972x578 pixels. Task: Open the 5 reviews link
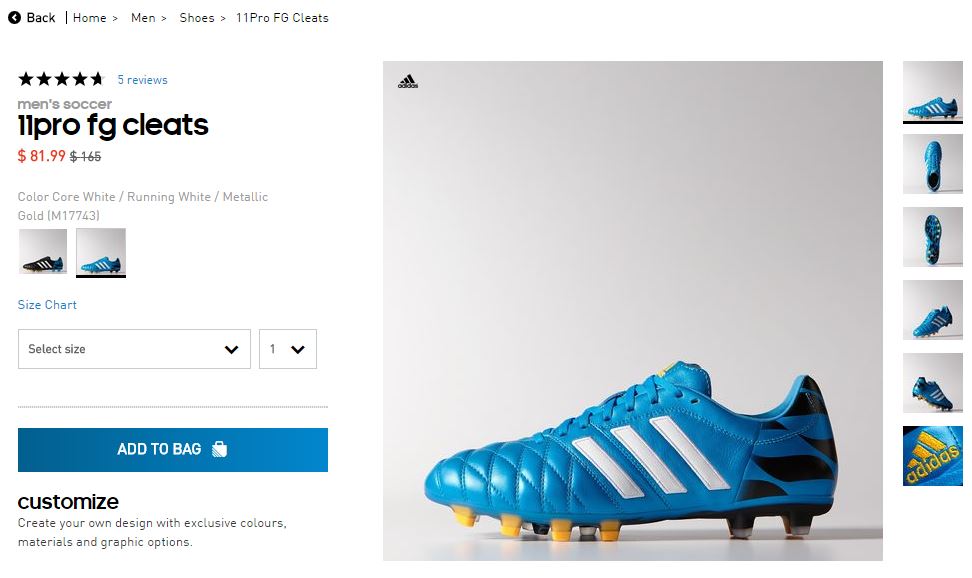point(142,80)
